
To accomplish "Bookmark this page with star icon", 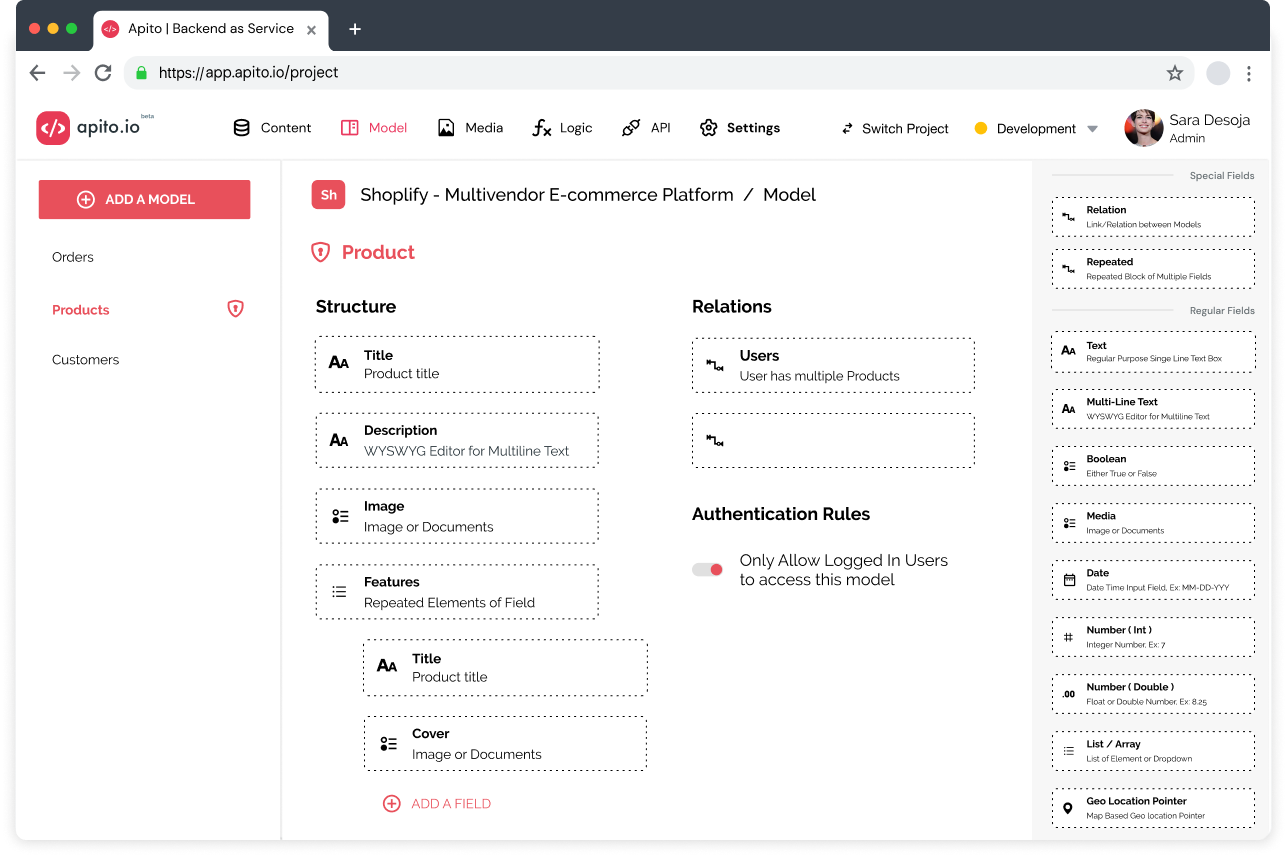I will (x=1175, y=73).
